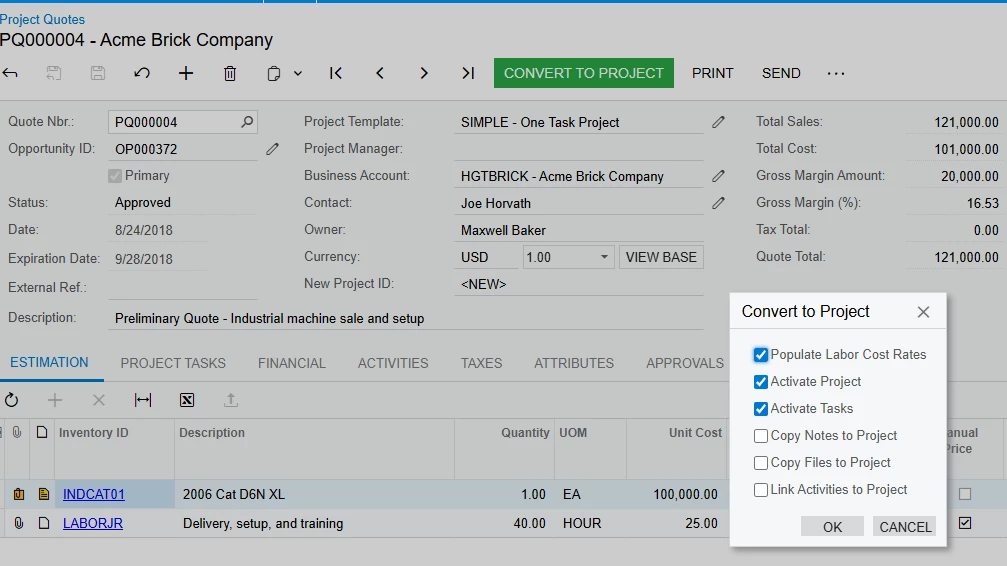The image size is (1007, 566).
Task: Switch to the Estimation tab
Action: click(49, 362)
